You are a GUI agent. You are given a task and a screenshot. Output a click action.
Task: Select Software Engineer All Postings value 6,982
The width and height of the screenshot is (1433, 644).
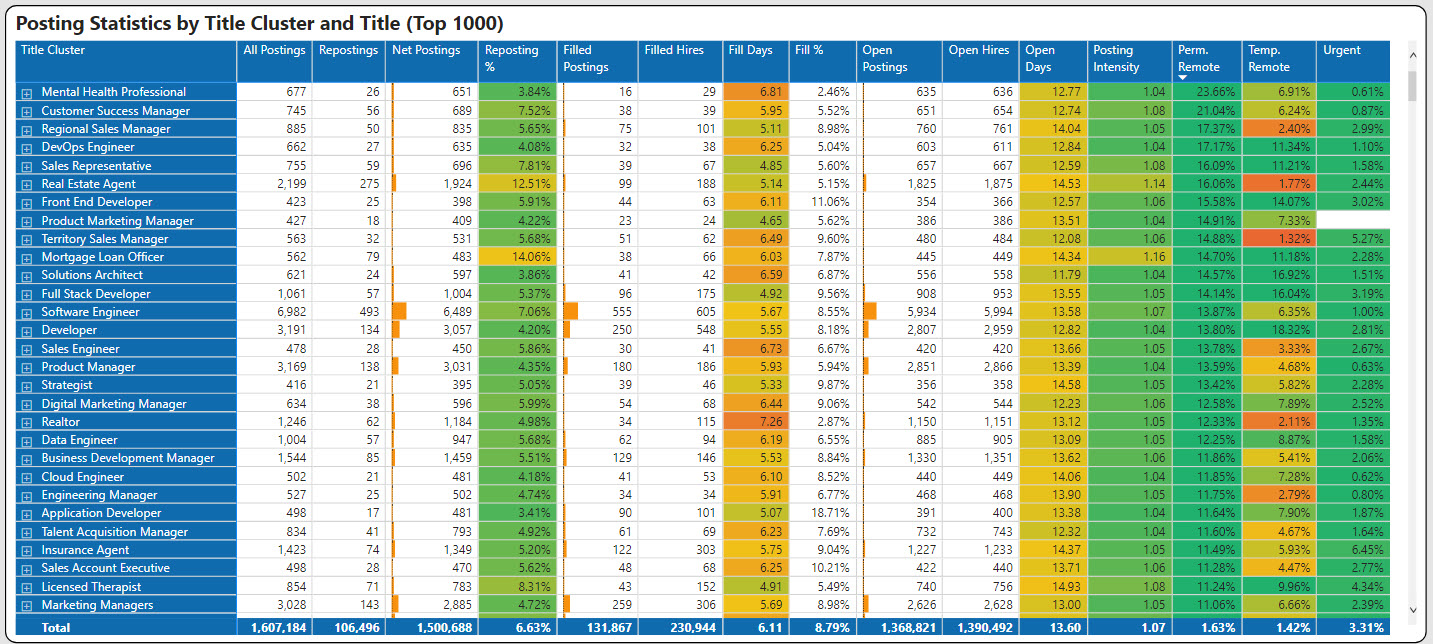click(275, 312)
